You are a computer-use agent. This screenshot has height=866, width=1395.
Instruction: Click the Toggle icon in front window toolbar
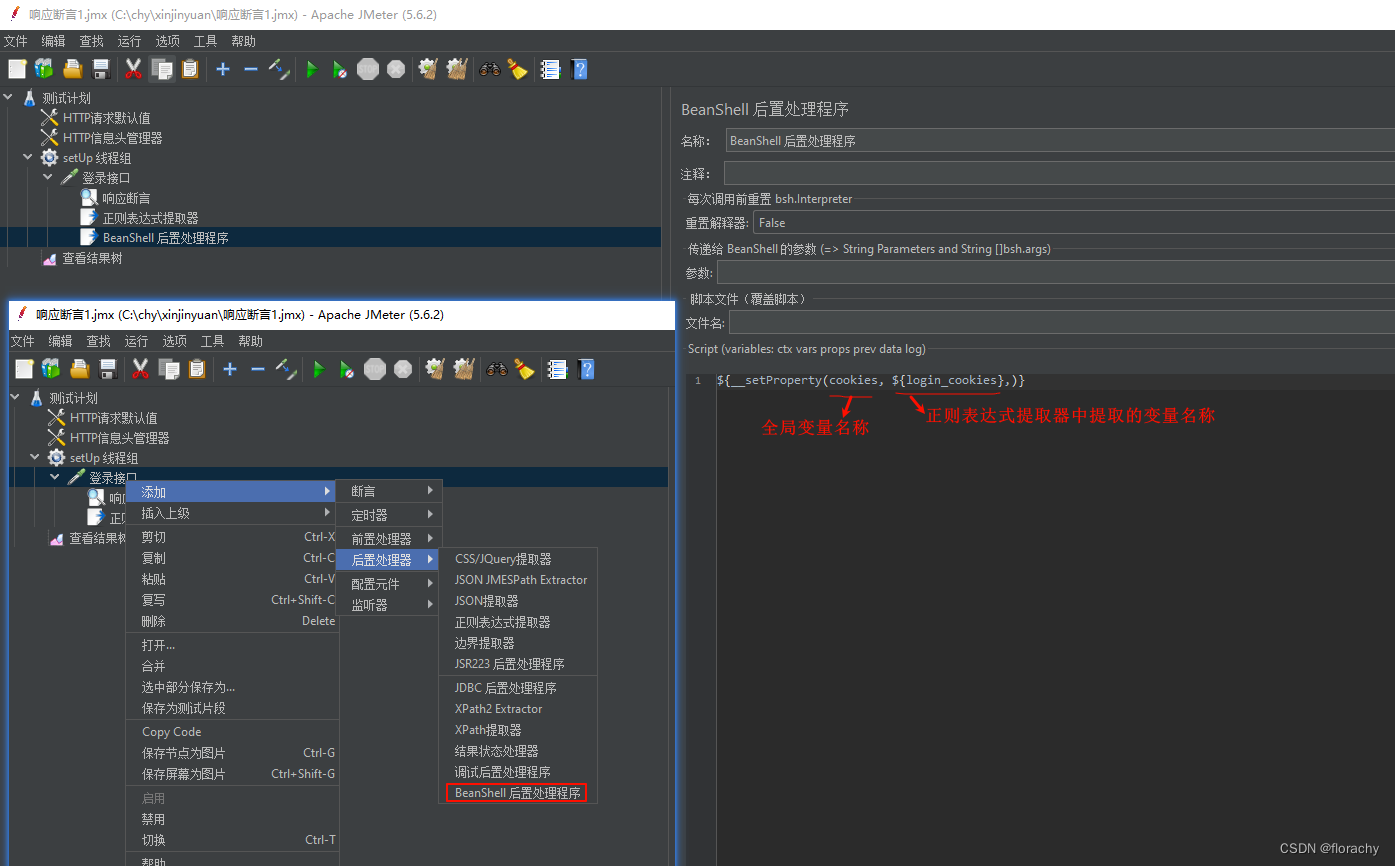click(x=286, y=369)
